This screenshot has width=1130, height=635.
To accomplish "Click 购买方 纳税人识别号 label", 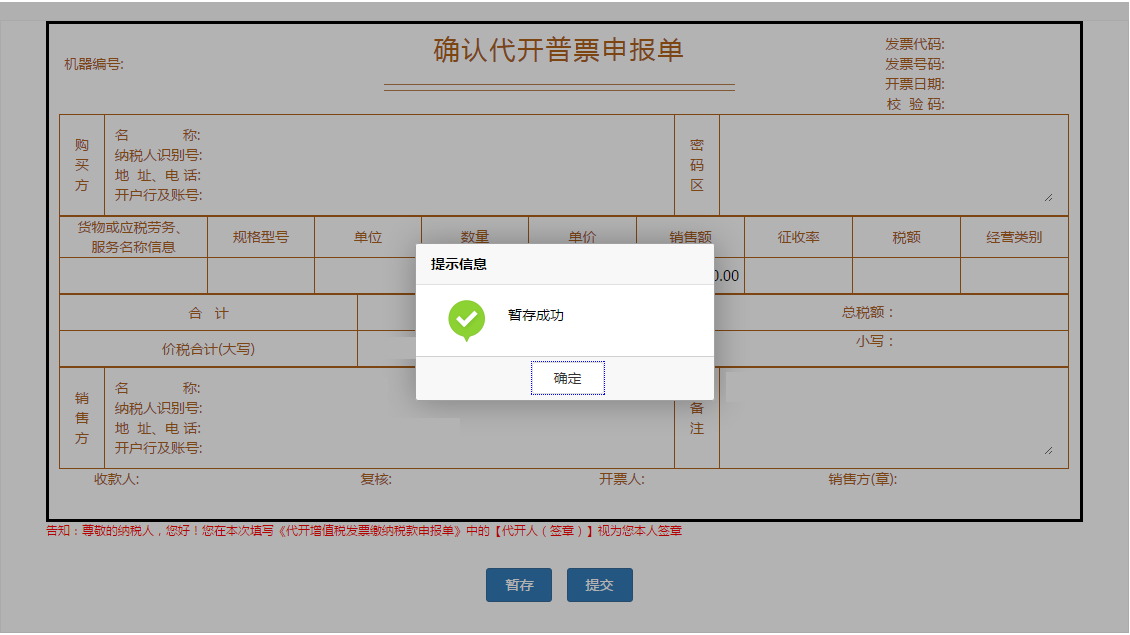I will pos(158,155).
